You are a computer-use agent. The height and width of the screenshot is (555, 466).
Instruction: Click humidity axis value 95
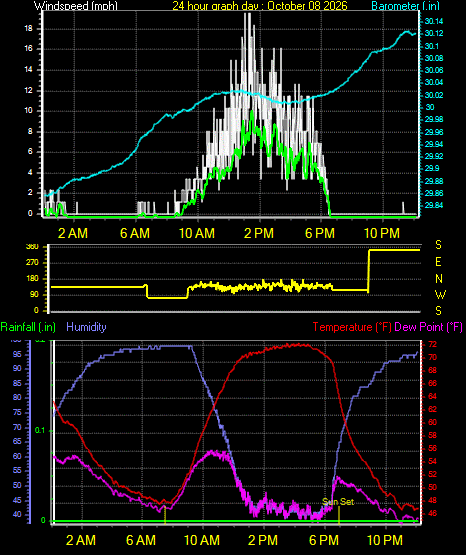(17, 354)
